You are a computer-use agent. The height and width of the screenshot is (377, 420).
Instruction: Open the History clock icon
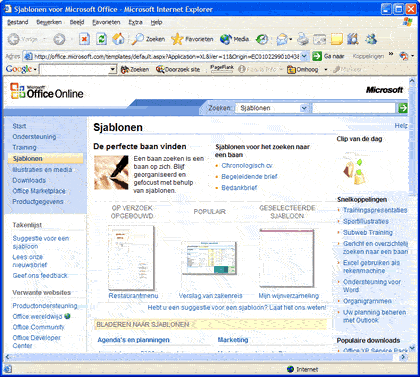262,39
